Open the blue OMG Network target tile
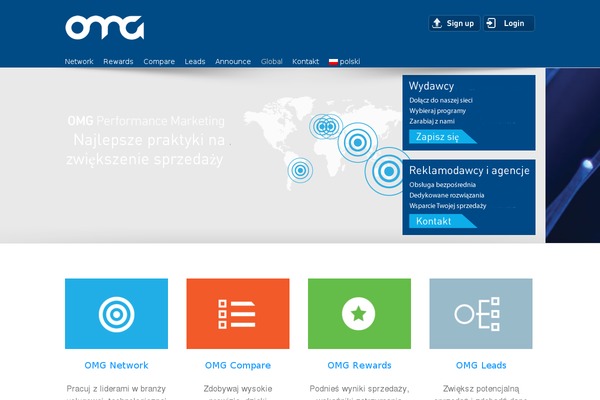The width and height of the screenshot is (600, 400). point(116,313)
